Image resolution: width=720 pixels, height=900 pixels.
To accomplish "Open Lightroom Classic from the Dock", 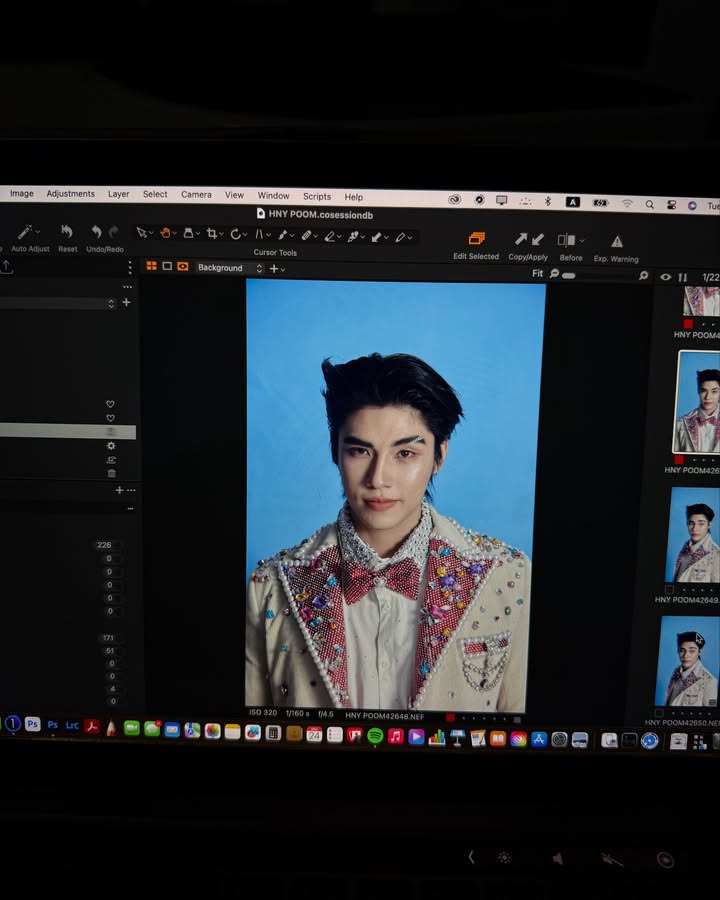I will pos(72,725).
